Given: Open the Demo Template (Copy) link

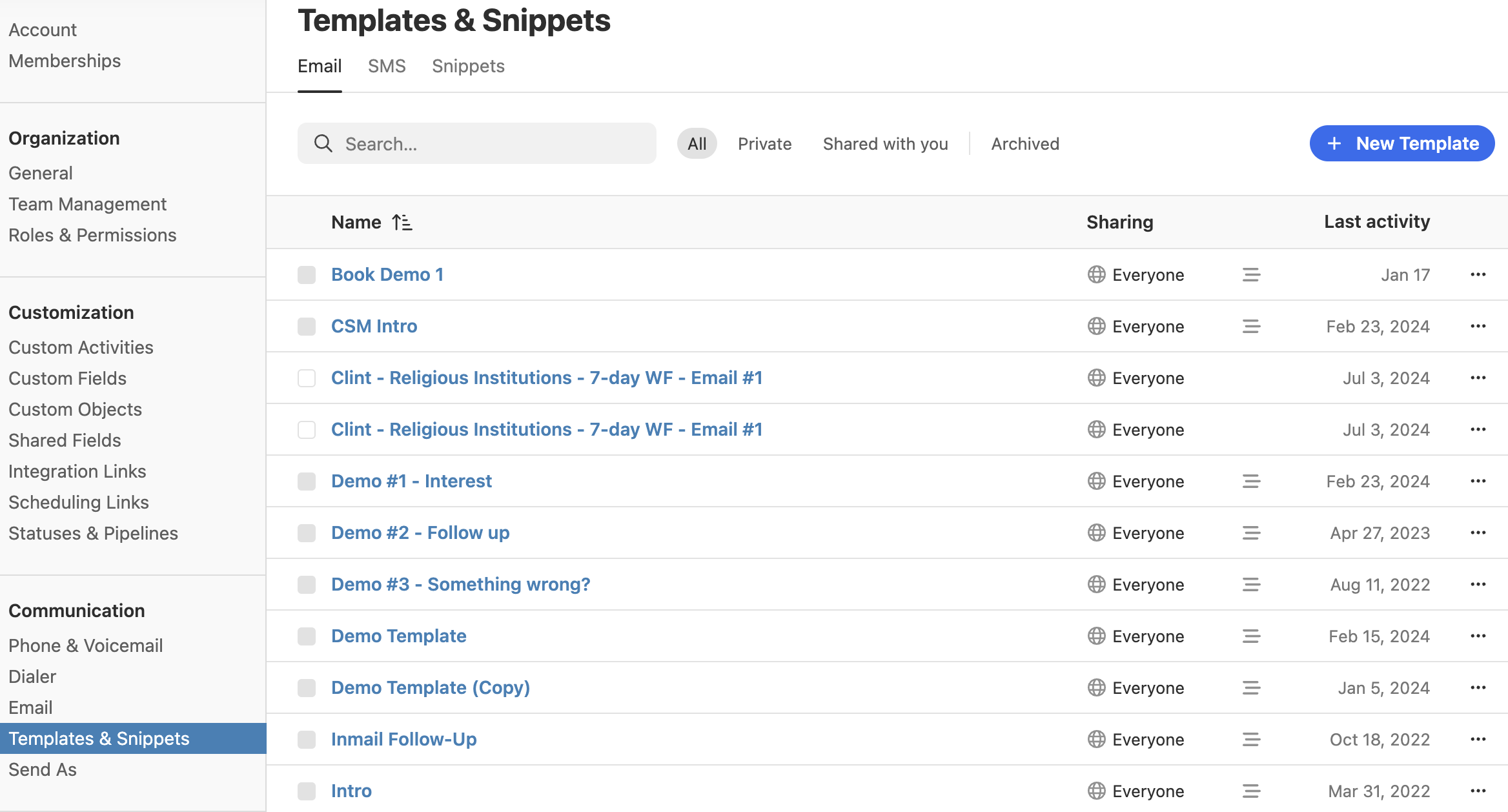Looking at the screenshot, I should click(431, 687).
